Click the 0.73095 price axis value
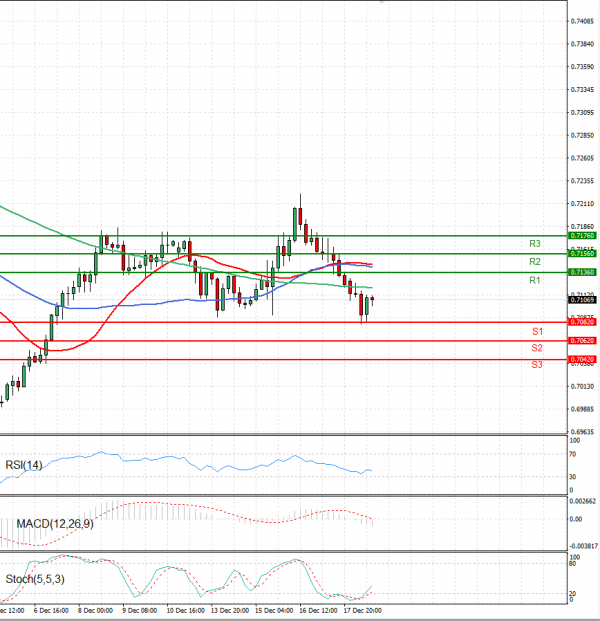The image size is (600, 621). tap(582, 112)
